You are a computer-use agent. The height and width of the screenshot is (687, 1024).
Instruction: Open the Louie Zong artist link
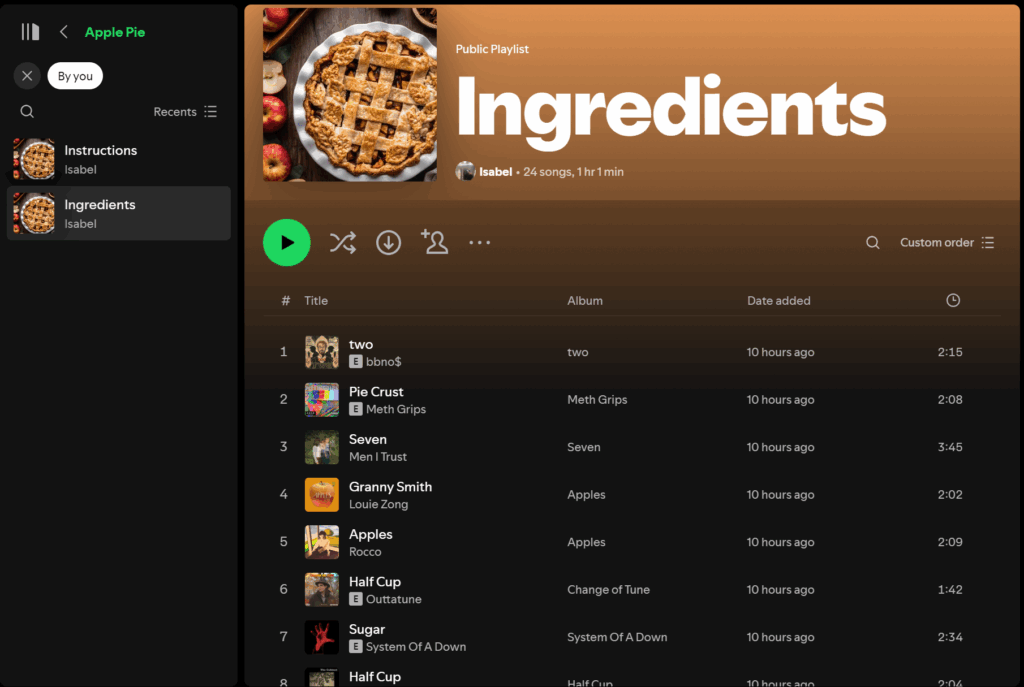pyautogui.click(x=378, y=504)
